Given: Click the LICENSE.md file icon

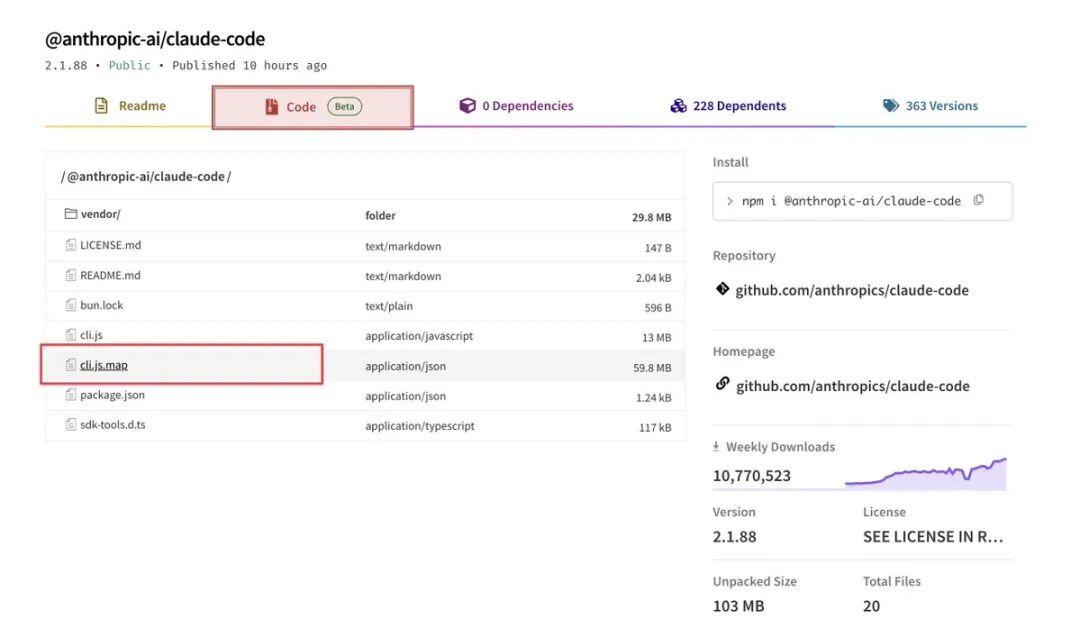Looking at the screenshot, I should [x=70, y=244].
